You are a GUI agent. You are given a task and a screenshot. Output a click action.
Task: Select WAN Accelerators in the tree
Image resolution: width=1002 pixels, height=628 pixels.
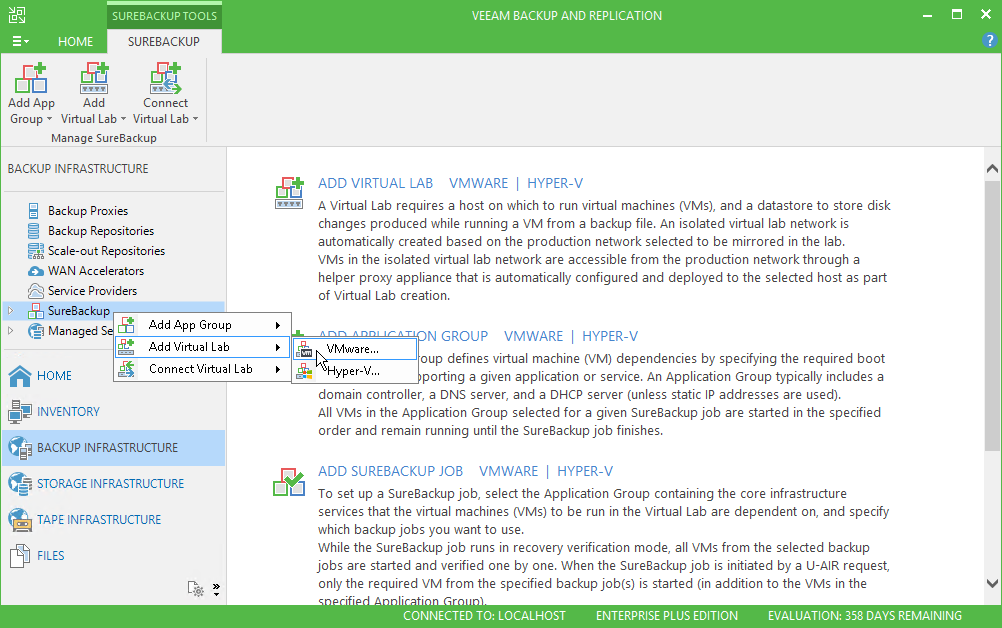point(95,271)
